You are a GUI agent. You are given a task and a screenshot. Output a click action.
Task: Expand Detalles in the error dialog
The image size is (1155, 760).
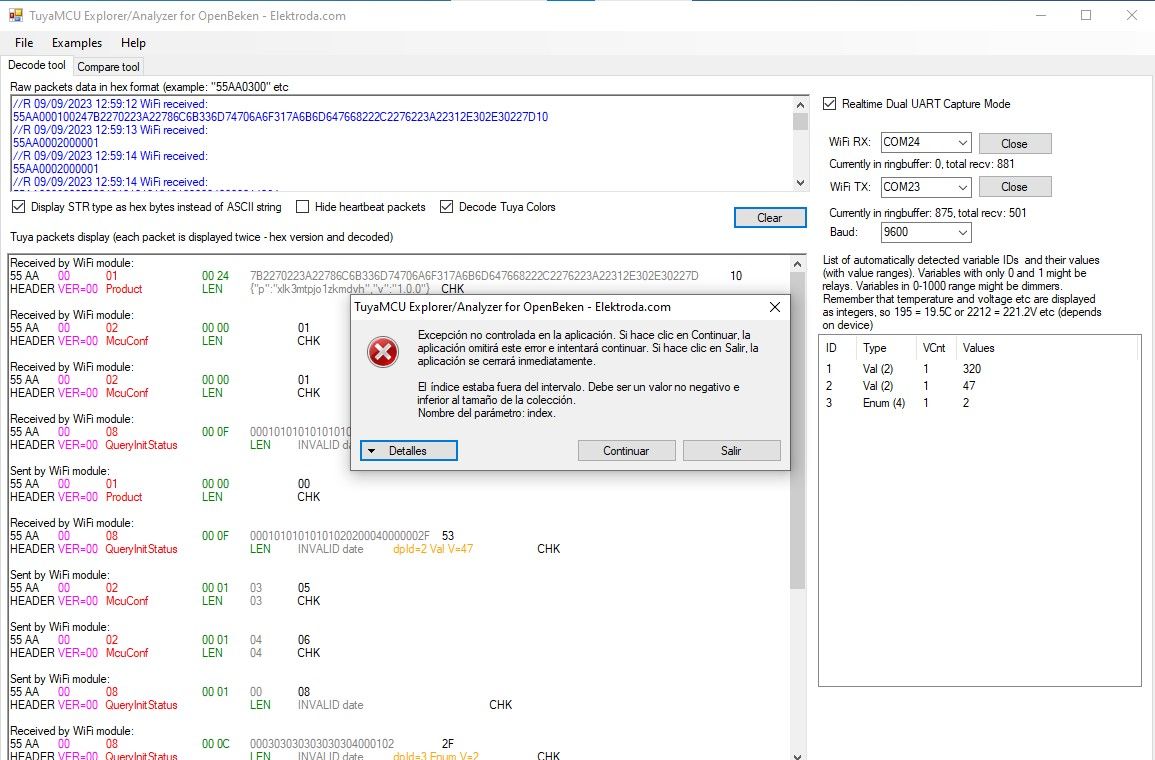pos(409,451)
